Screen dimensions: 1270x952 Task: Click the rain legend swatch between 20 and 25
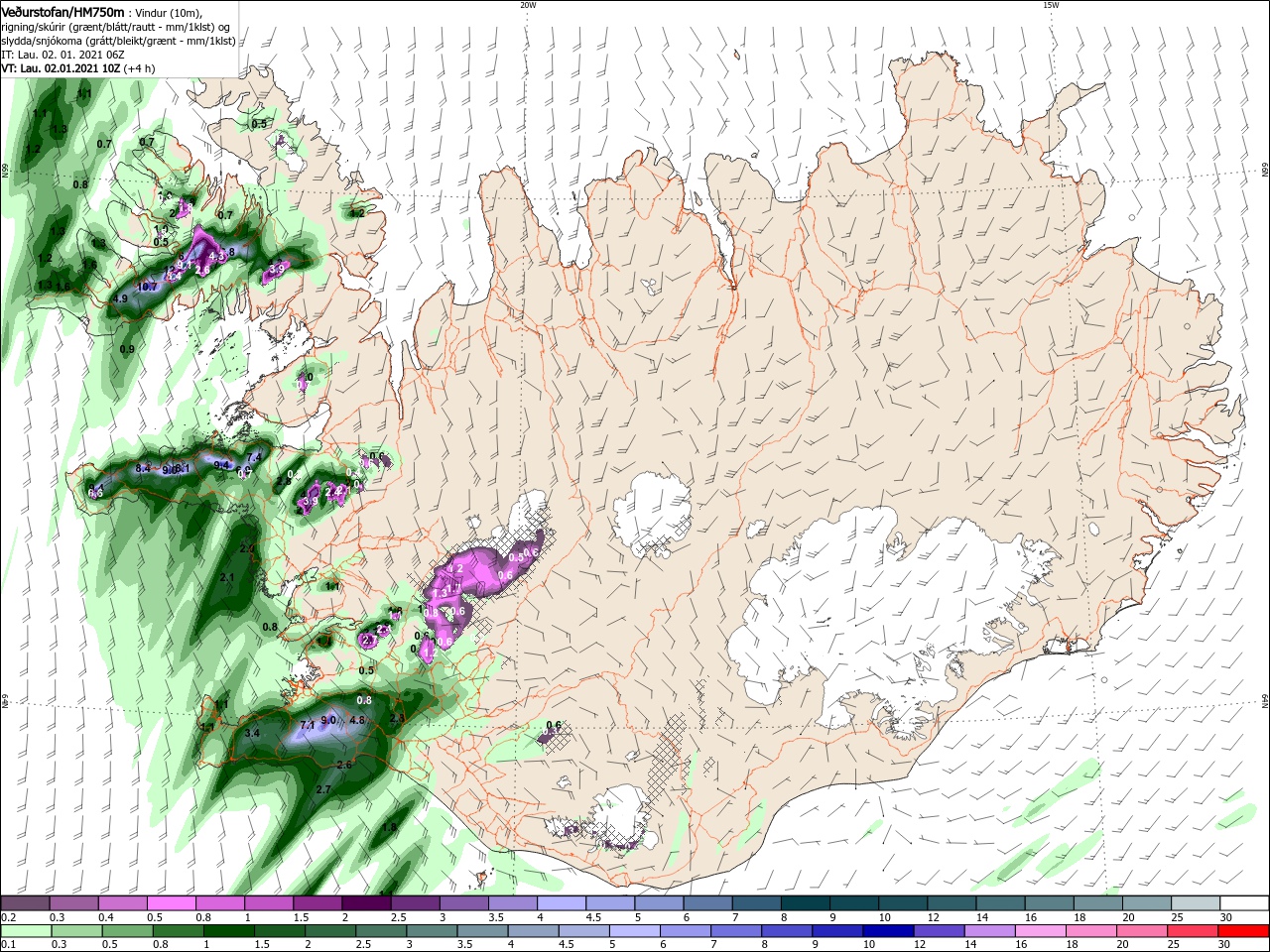pos(1143,931)
